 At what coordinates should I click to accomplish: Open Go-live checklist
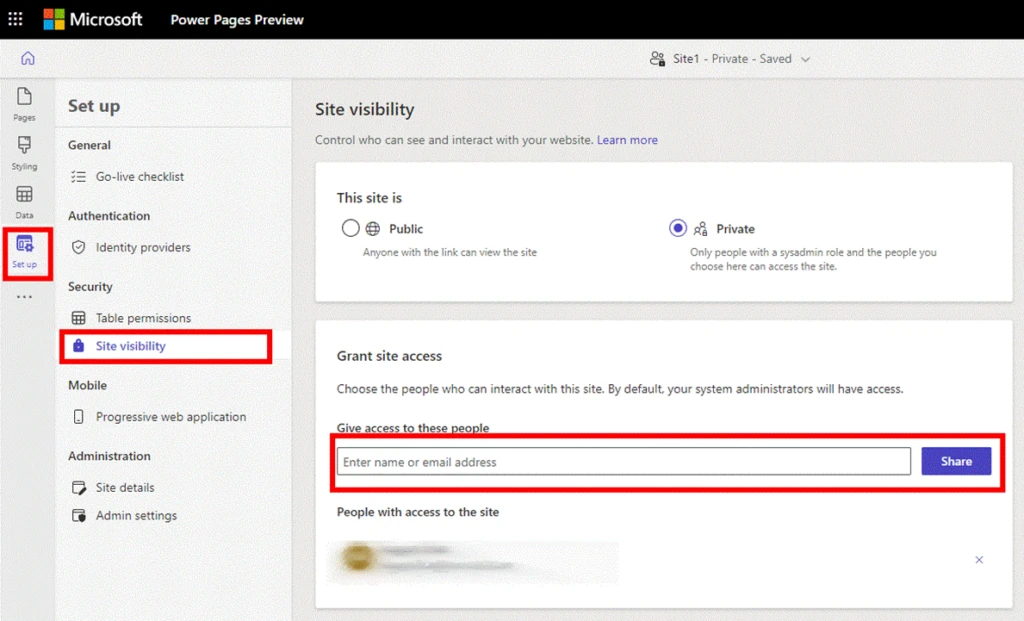pos(139,177)
